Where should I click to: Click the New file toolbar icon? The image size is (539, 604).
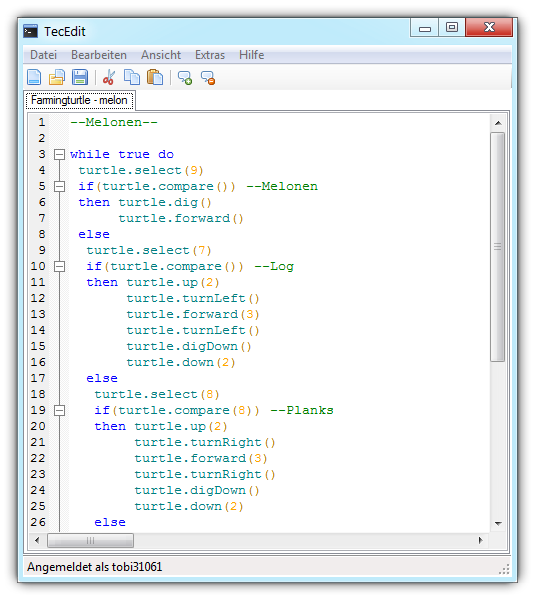click(34, 77)
